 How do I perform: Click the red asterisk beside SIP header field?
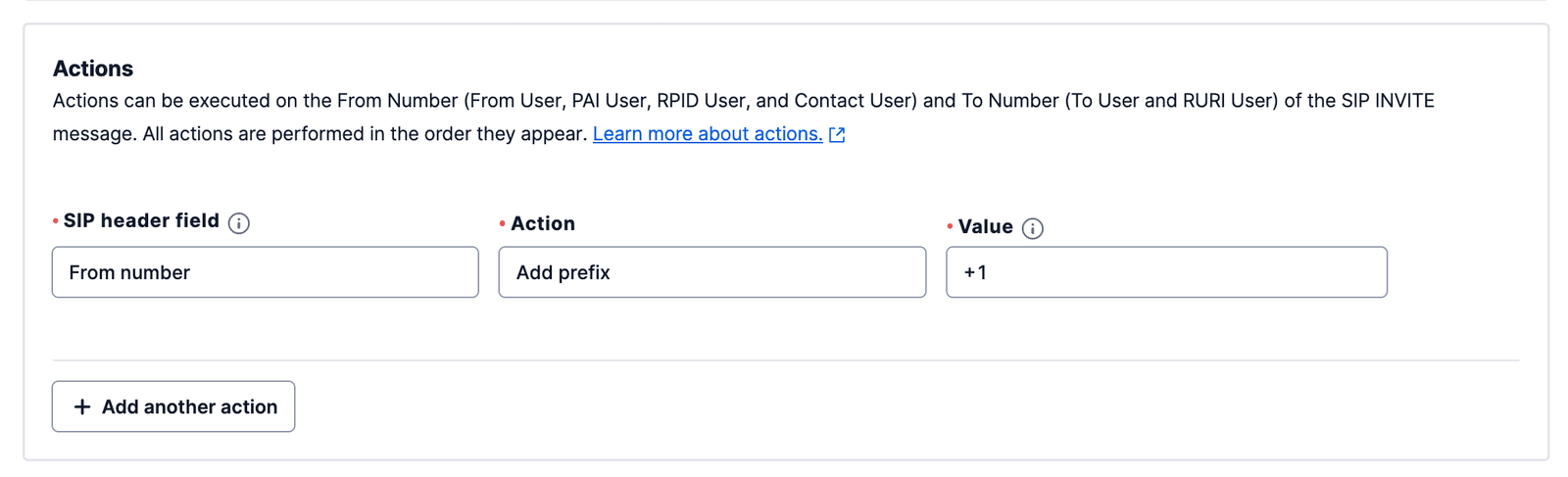tap(56, 221)
